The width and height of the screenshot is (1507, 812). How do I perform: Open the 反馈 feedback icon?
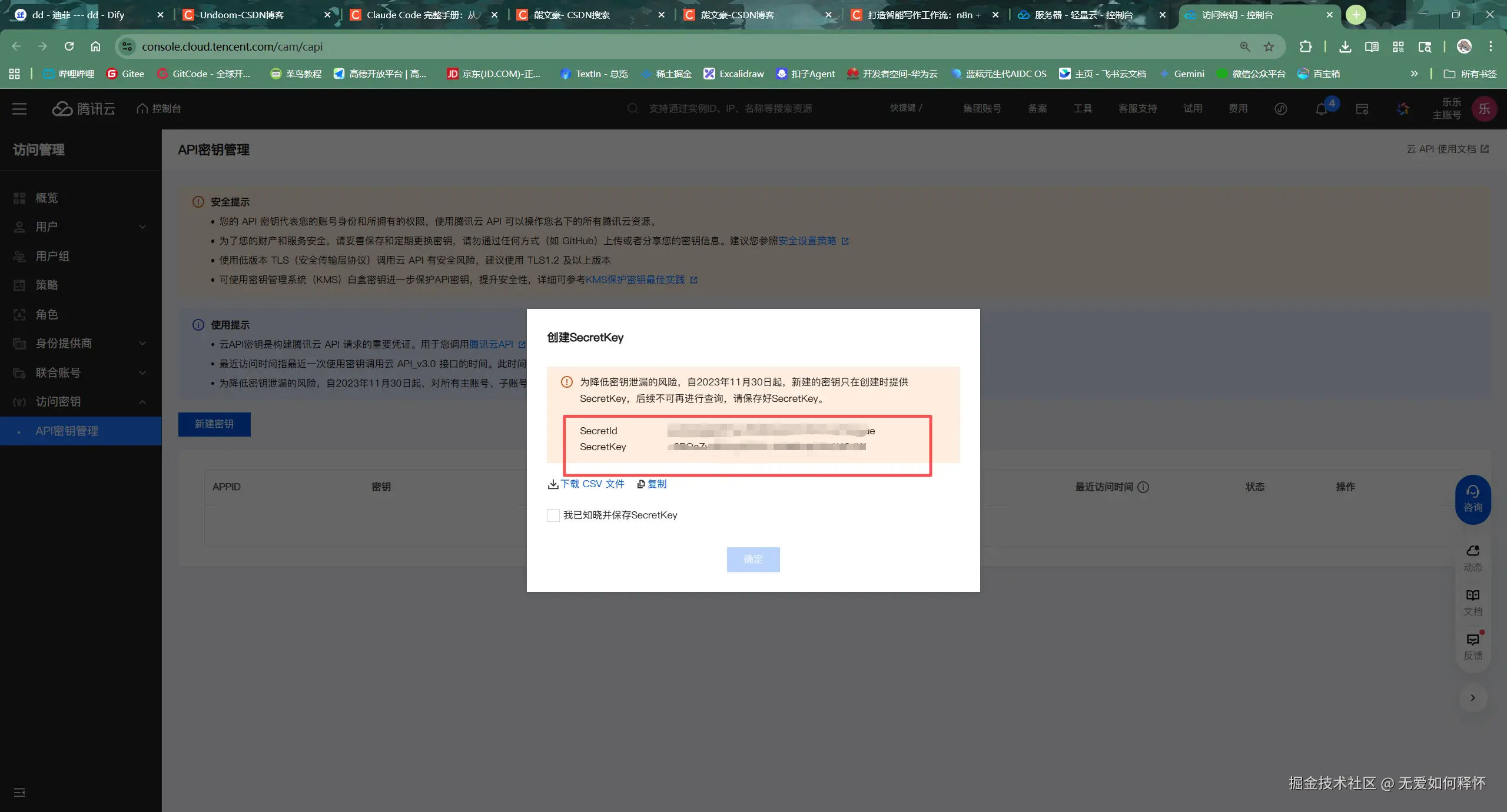pos(1473,646)
